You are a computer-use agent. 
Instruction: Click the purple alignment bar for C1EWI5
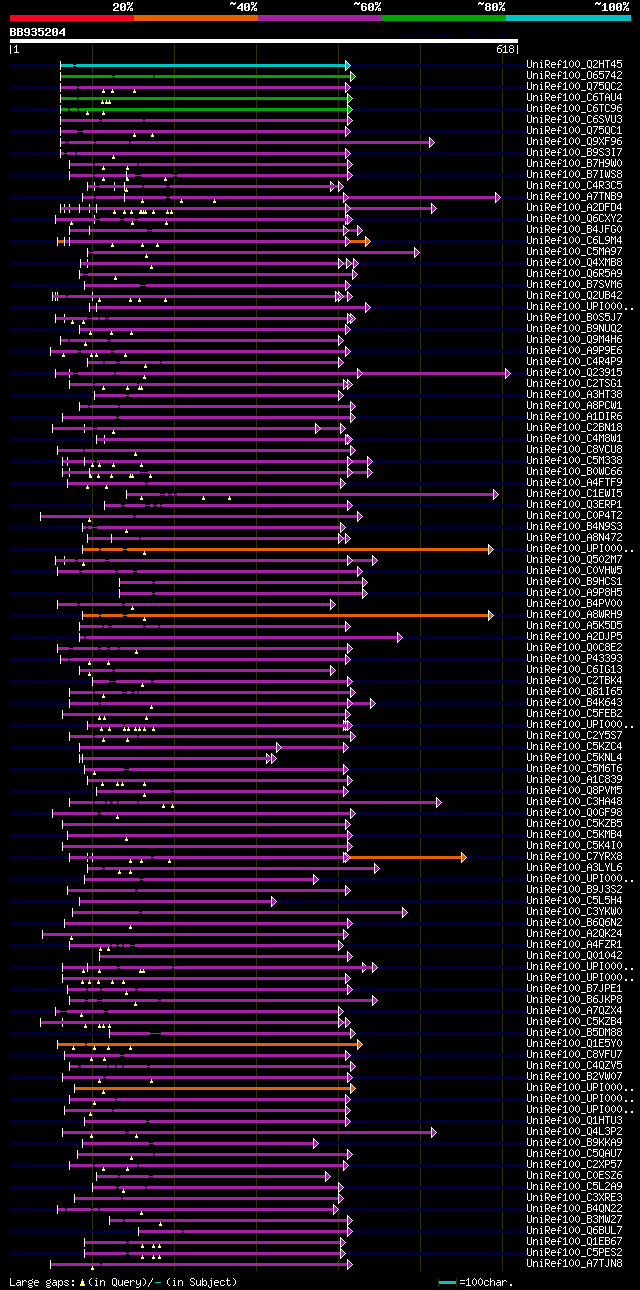coord(311,494)
